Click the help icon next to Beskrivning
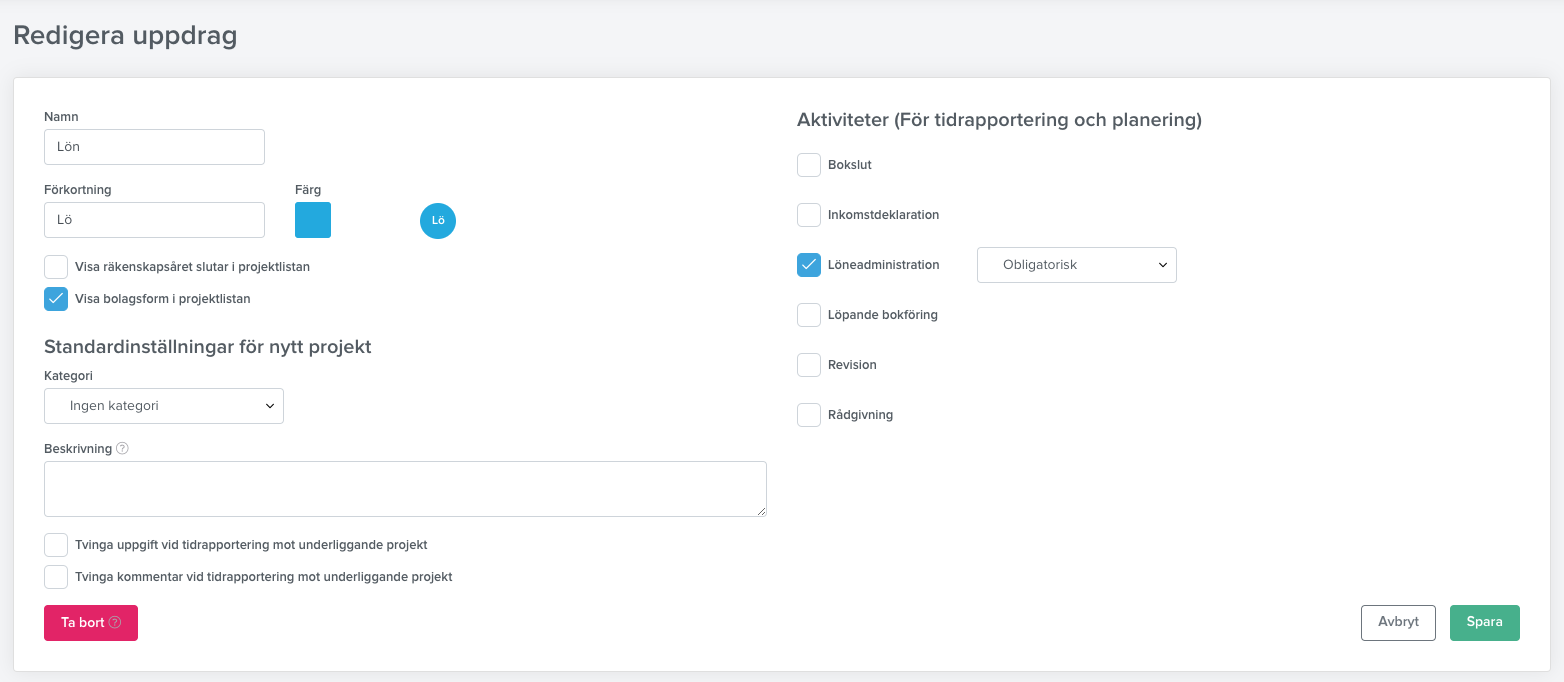 (122, 448)
